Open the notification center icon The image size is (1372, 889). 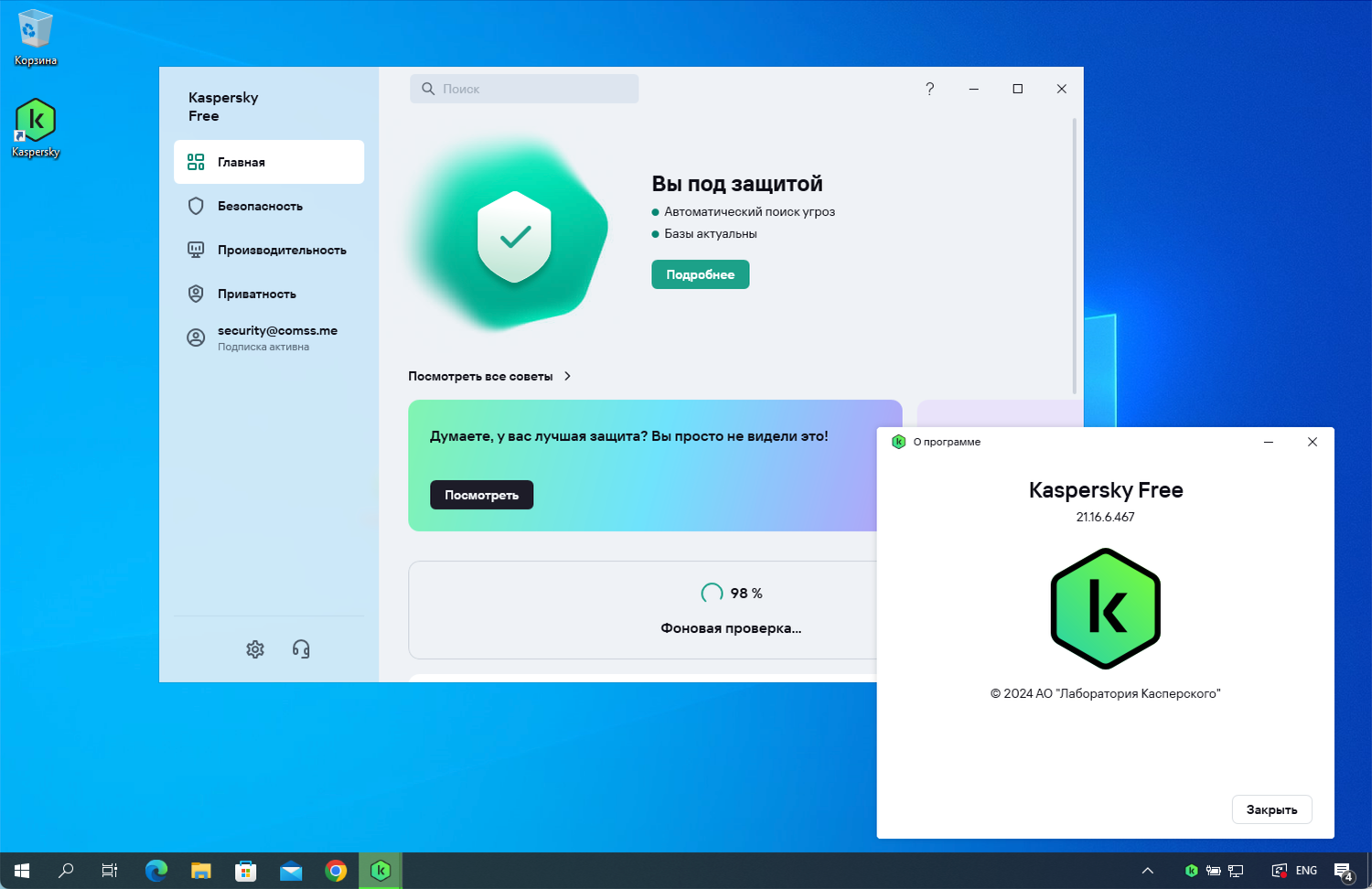pyautogui.click(x=1344, y=872)
